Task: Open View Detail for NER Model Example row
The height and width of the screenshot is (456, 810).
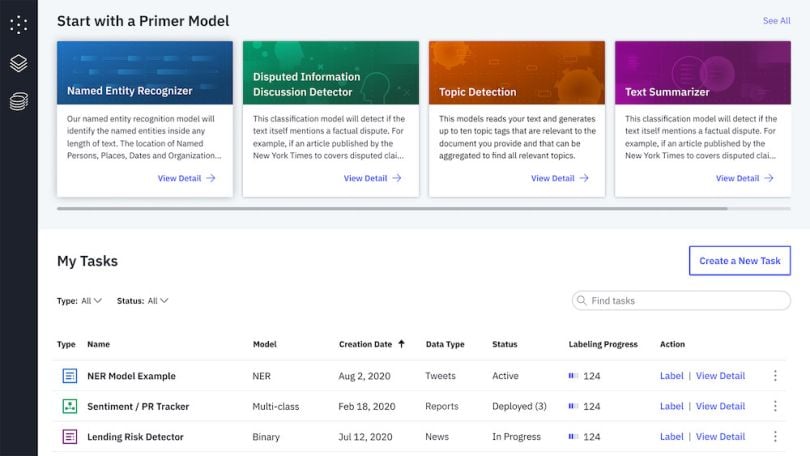Action: point(720,375)
